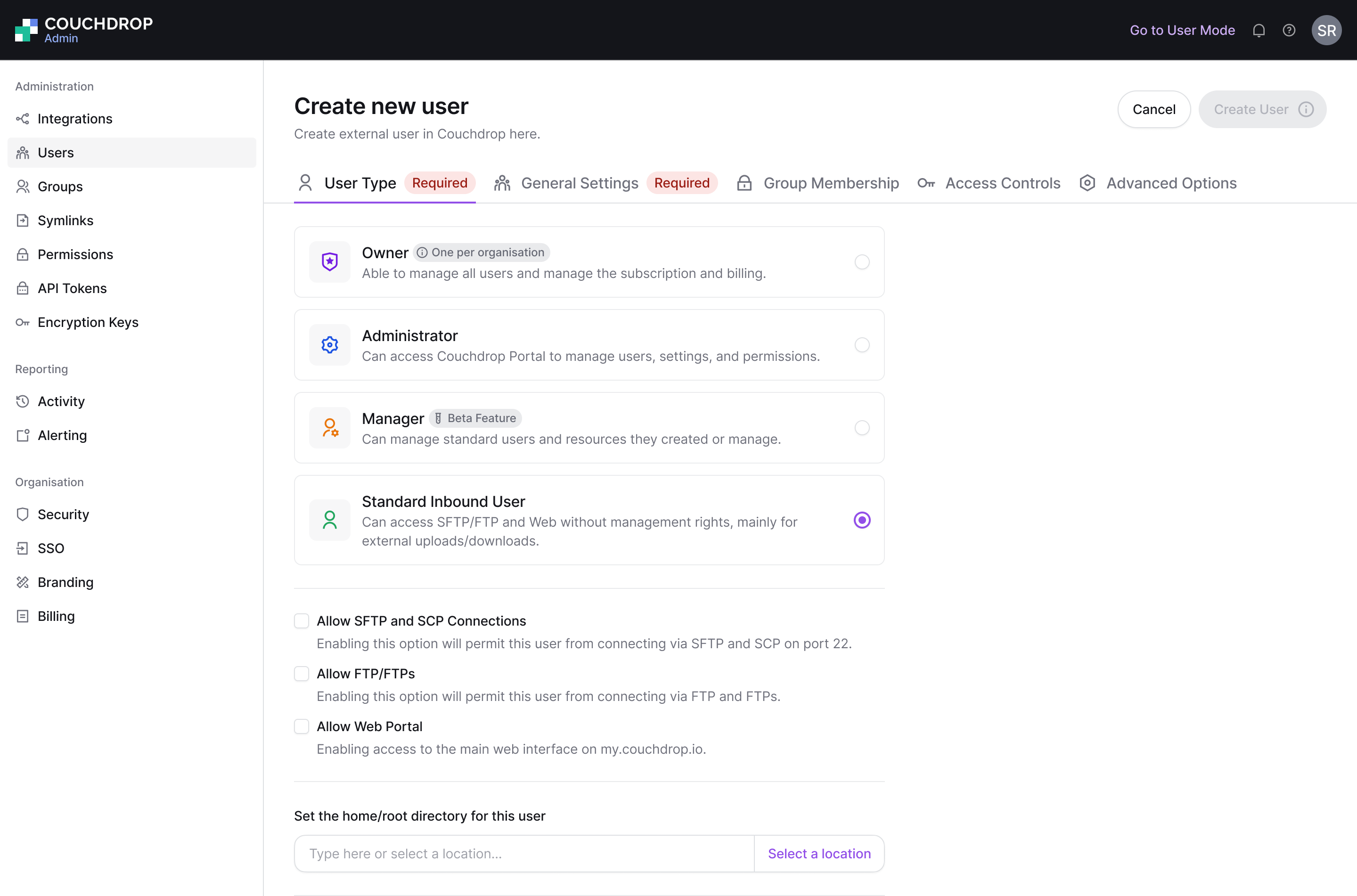Viewport: 1357px width, 896px height.
Task: Click the Branding palette icon
Action: pyautogui.click(x=22, y=582)
